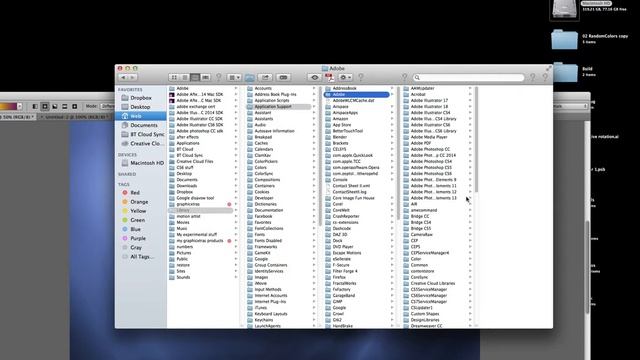Click the Photoshop window vertical scrollbar
Screen dimensions: 640x360
[x=587, y=267]
